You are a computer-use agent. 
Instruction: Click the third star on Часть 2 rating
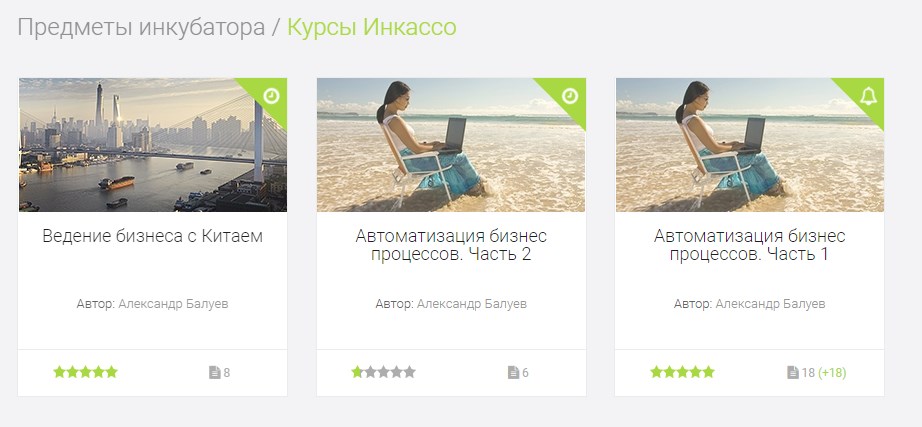pyautogui.click(x=383, y=372)
